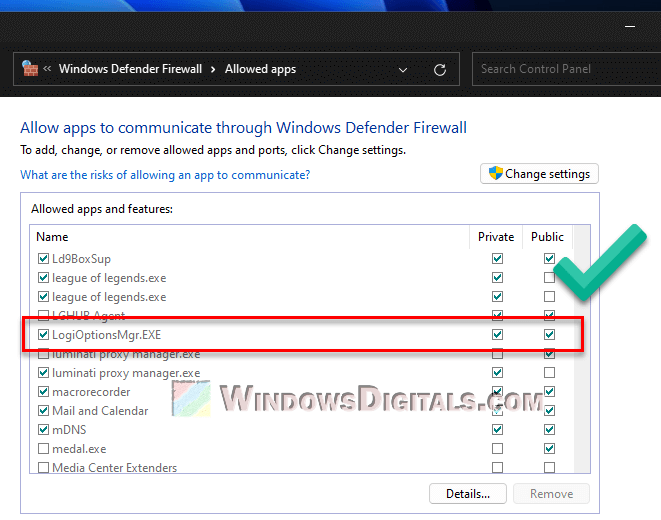Enable Public for checked luminati proxy manager.exe
The height and width of the screenshot is (520, 661).
point(549,373)
